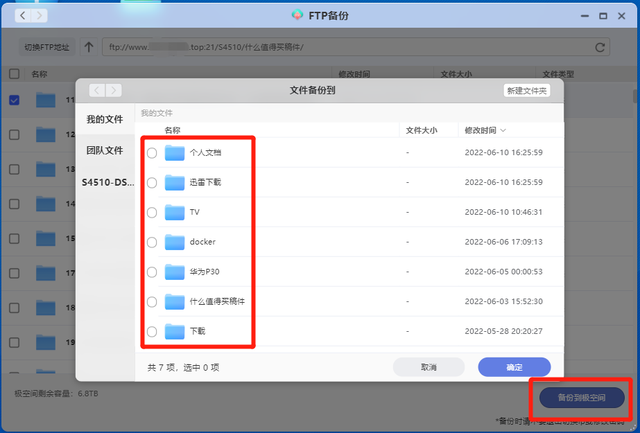Click the 个人文档 folder name
This screenshot has height=433, width=640.
tap(205, 153)
